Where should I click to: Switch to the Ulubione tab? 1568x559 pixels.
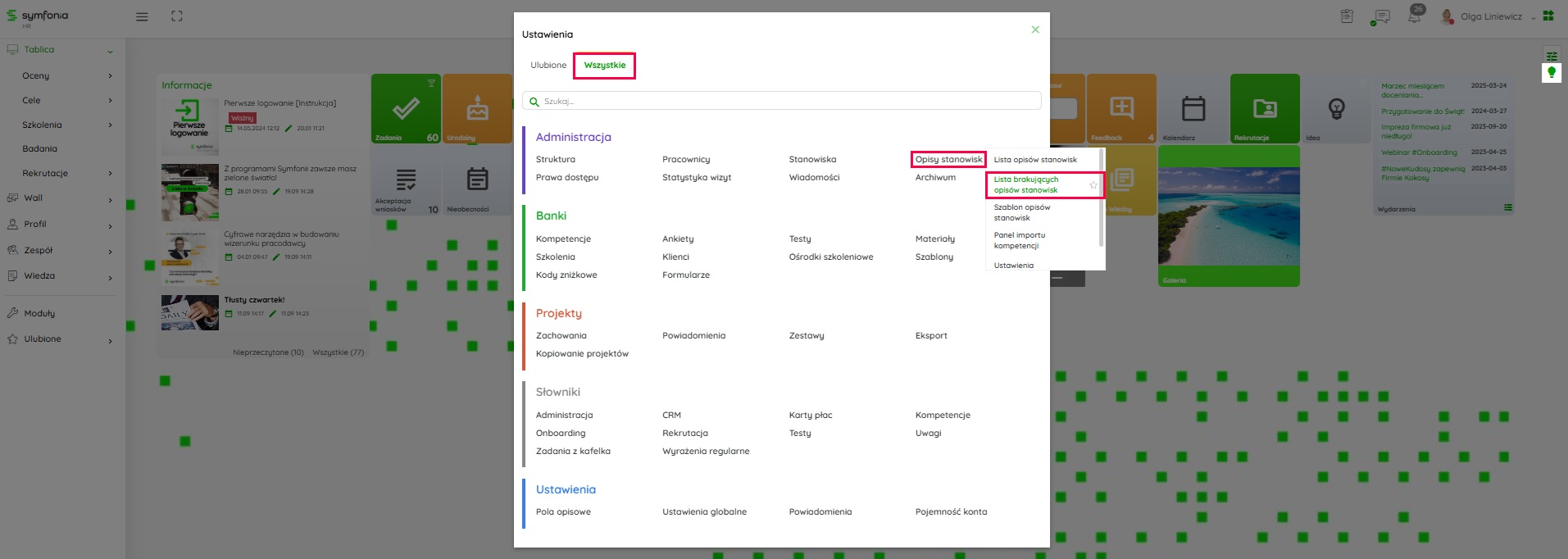(x=548, y=66)
